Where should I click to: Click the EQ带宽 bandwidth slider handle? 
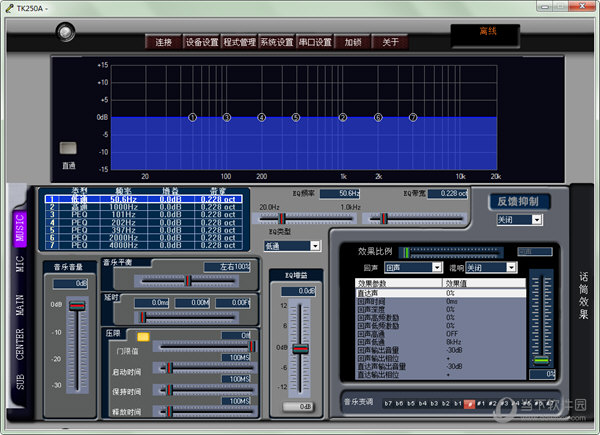pyautogui.click(x=384, y=218)
